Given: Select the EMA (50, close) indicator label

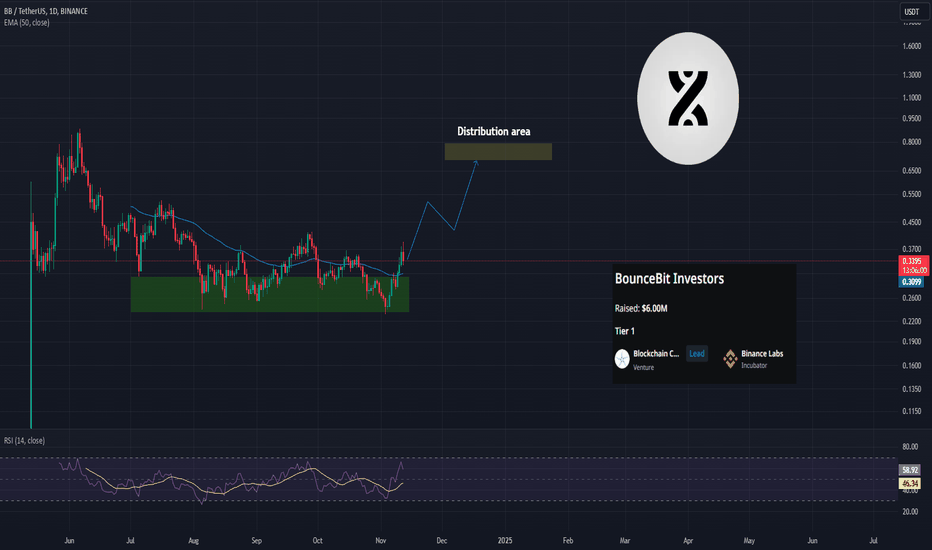Looking at the screenshot, I should (x=27, y=23).
